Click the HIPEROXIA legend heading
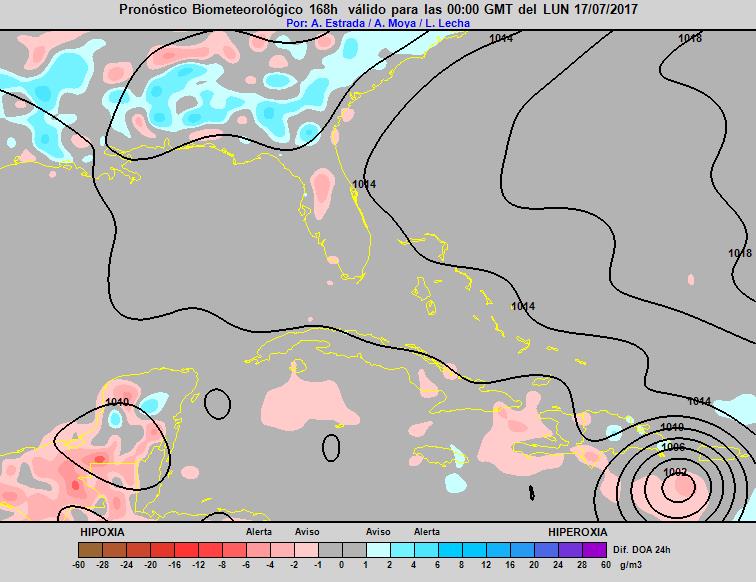The height and width of the screenshot is (582, 756). [x=578, y=532]
